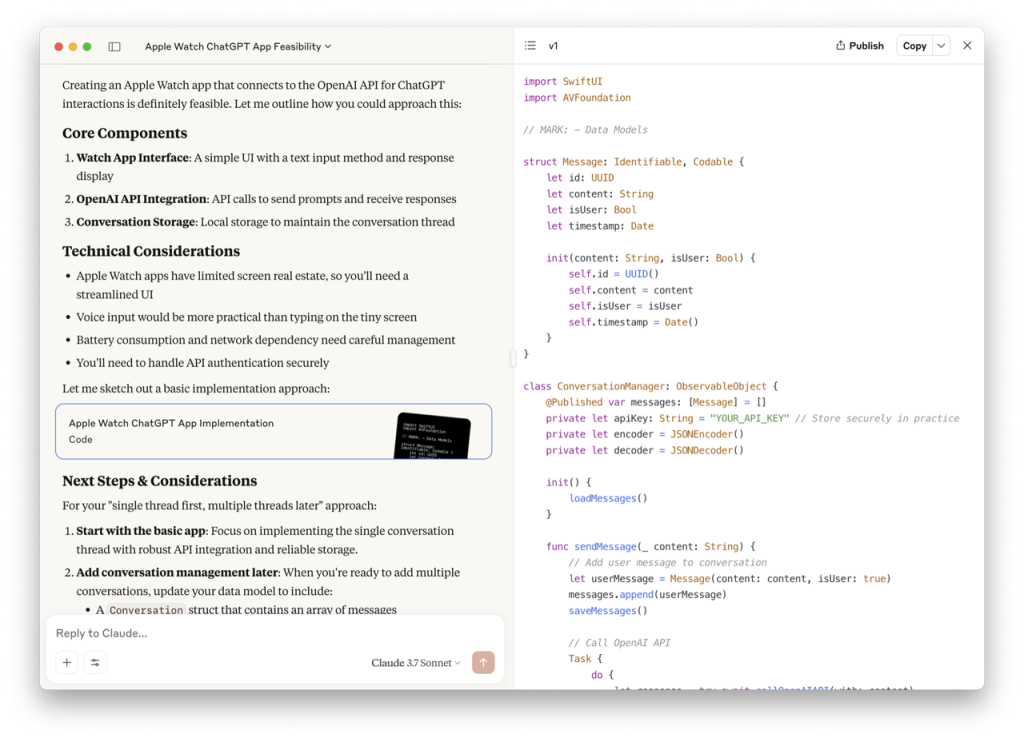Viewport: 1024px width, 742px height.
Task: Click the struct Message declaration line
Action: pos(633,162)
